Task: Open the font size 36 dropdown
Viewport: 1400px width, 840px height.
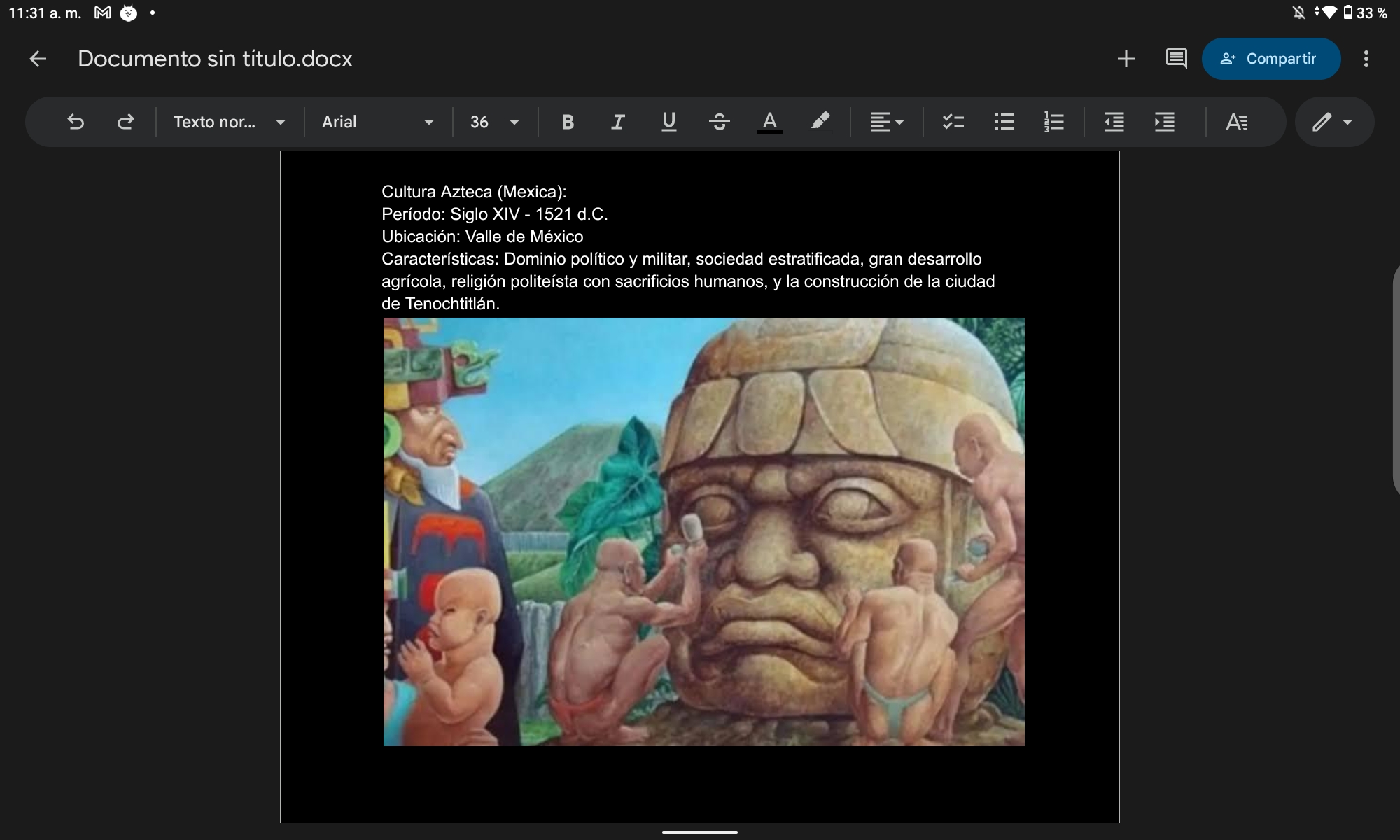Action: pos(495,122)
